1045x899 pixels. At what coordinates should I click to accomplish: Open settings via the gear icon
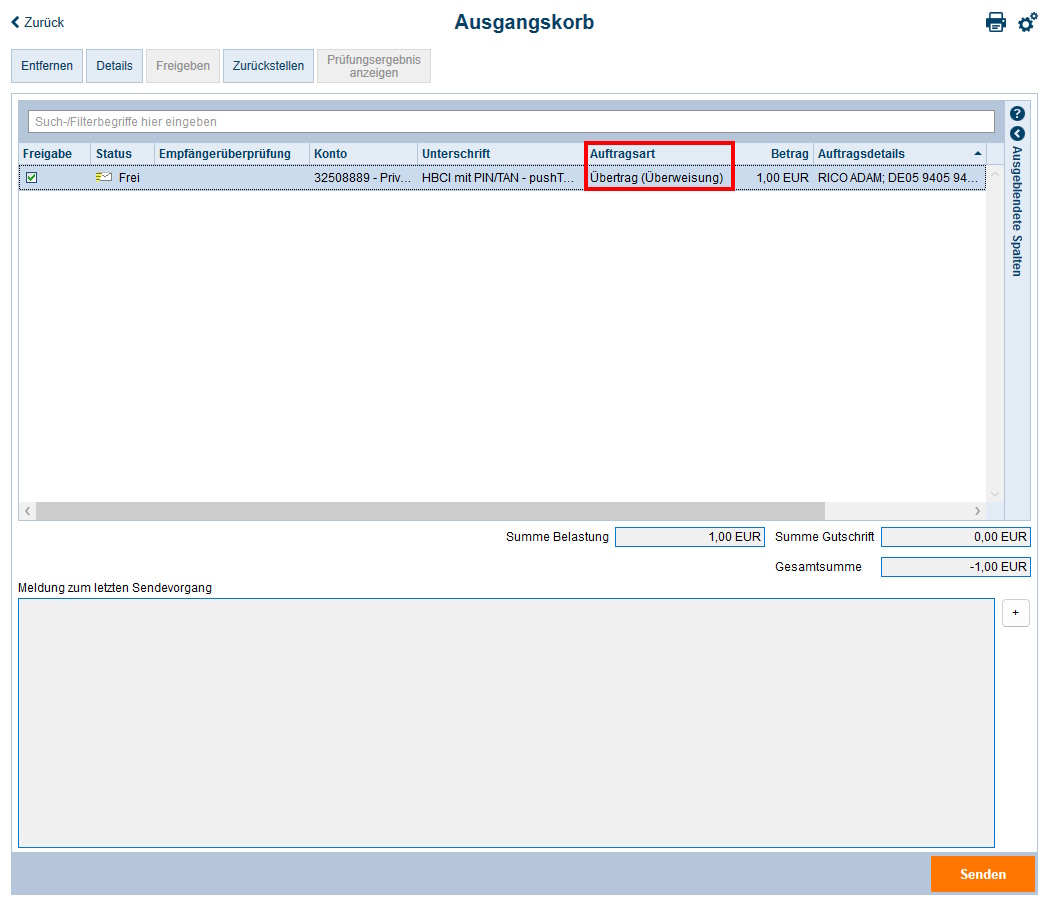tap(1027, 22)
